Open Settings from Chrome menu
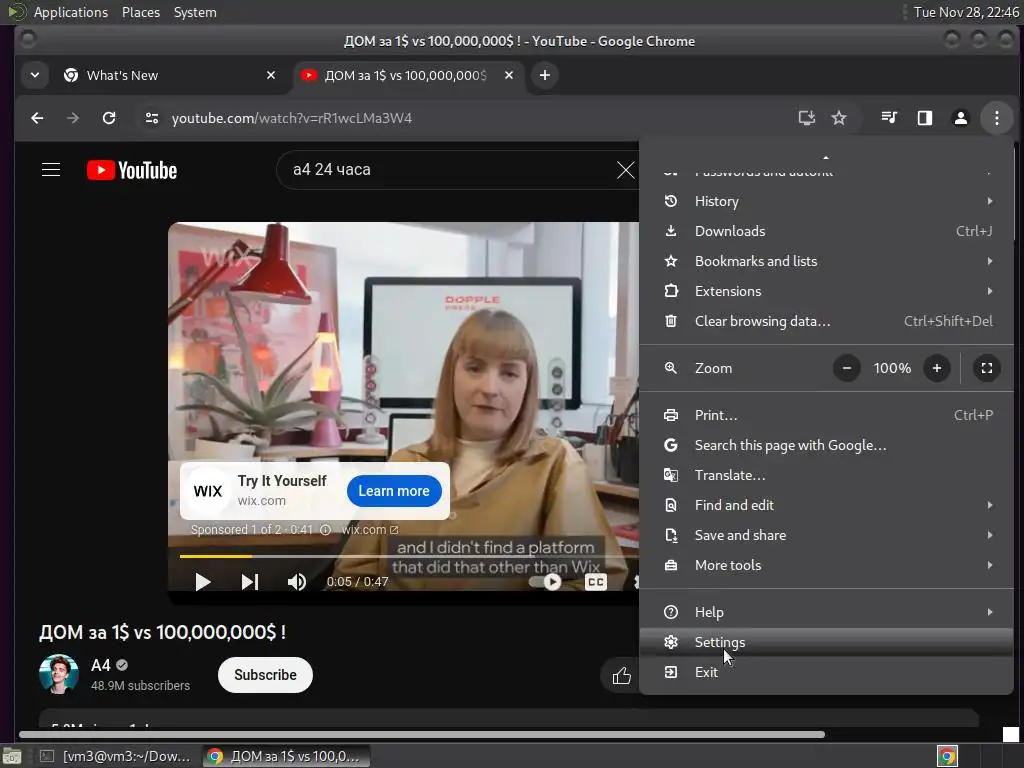This screenshot has width=1024, height=768. pyautogui.click(x=826, y=643)
